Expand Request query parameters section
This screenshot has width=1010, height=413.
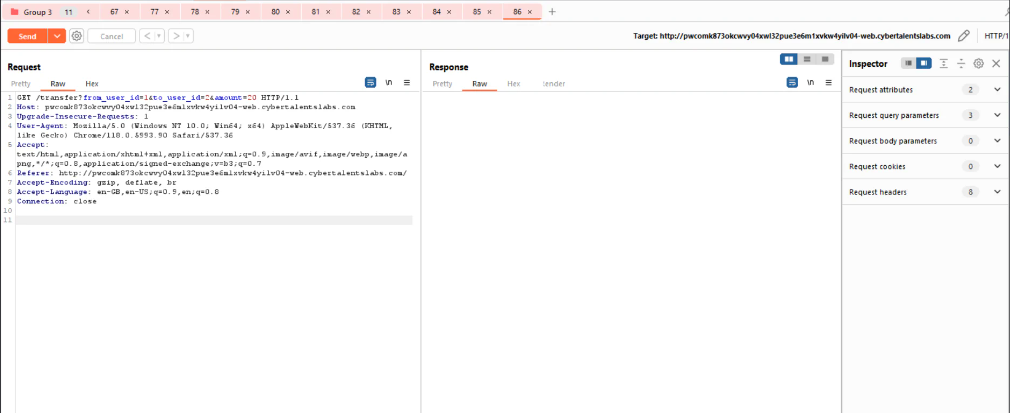click(996, 115)
